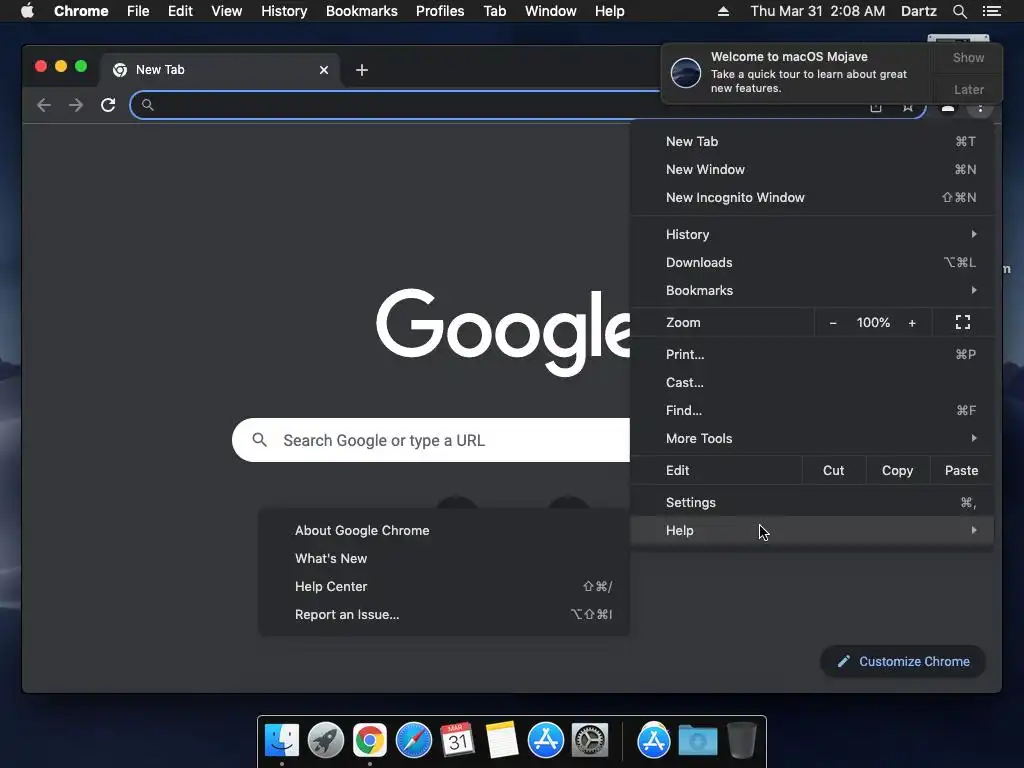
Task: Open the Tab menu in menu bar
Action: point(495,11)
